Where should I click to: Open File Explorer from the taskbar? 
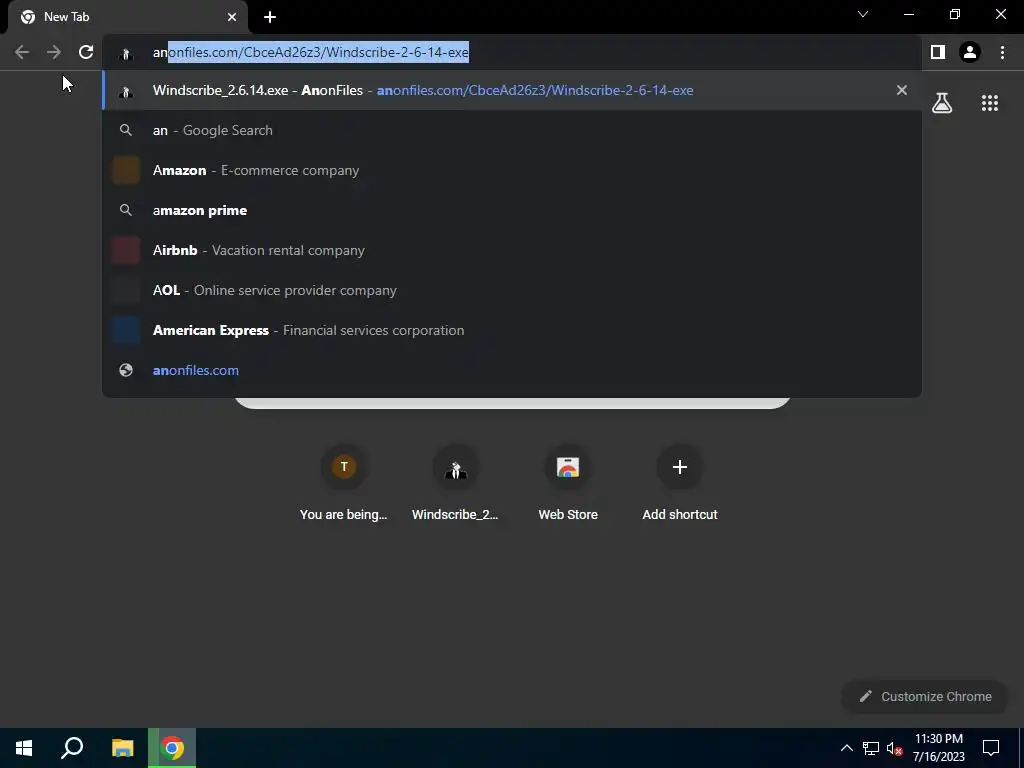(x=122, y=748)
